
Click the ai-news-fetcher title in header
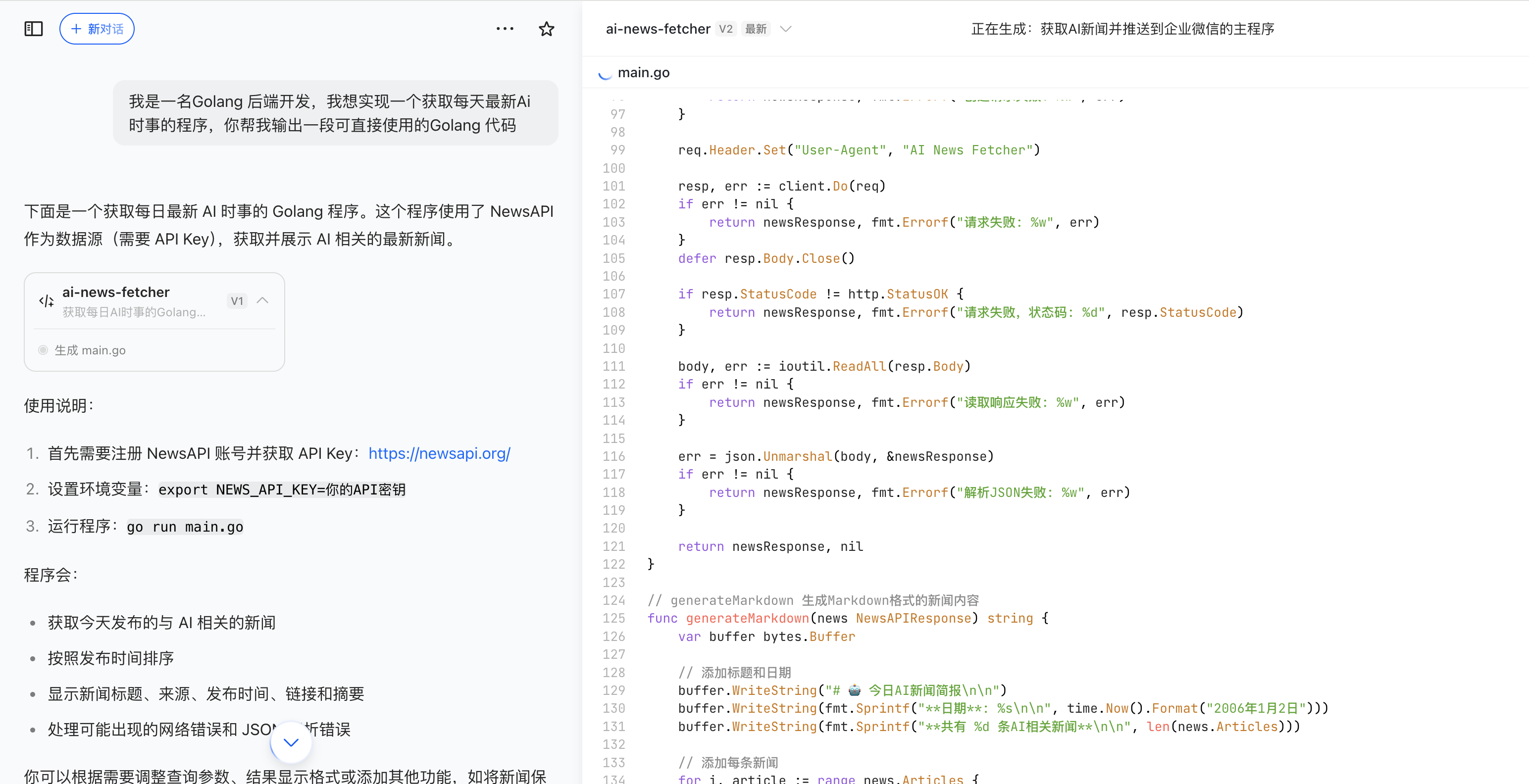point(658,29)
